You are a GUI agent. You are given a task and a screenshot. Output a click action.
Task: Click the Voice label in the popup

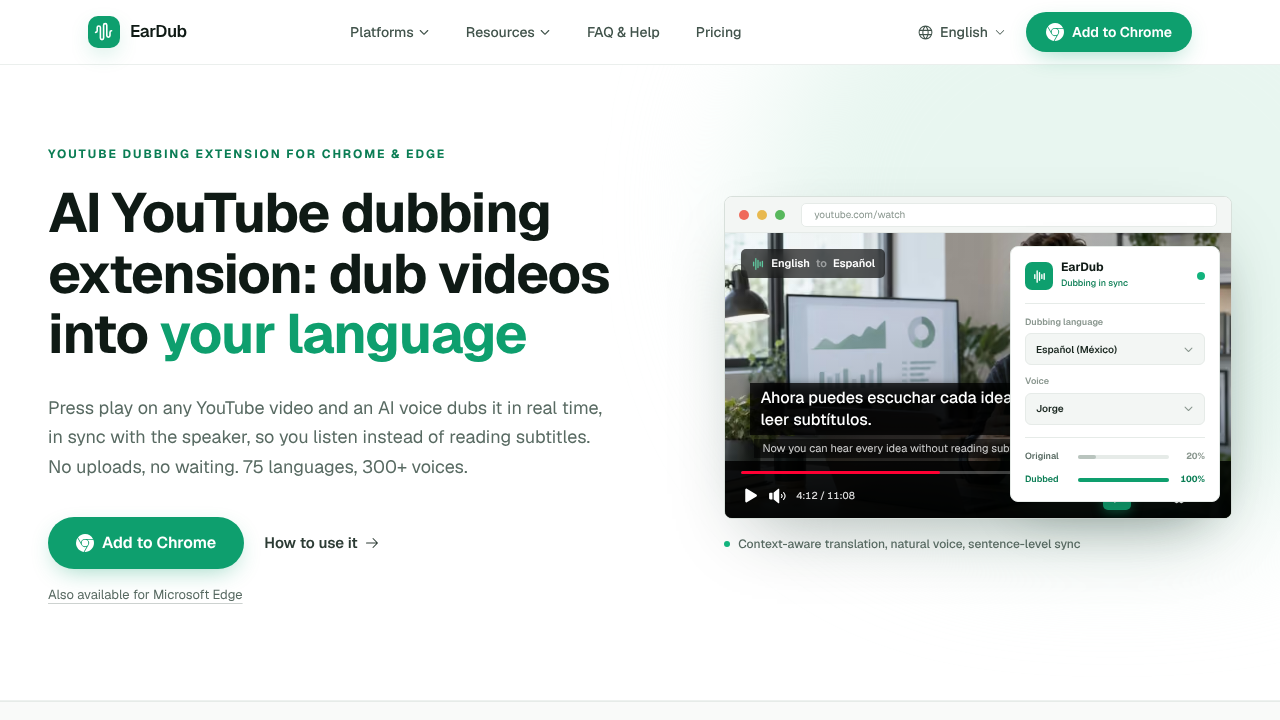click(1037, 381)
